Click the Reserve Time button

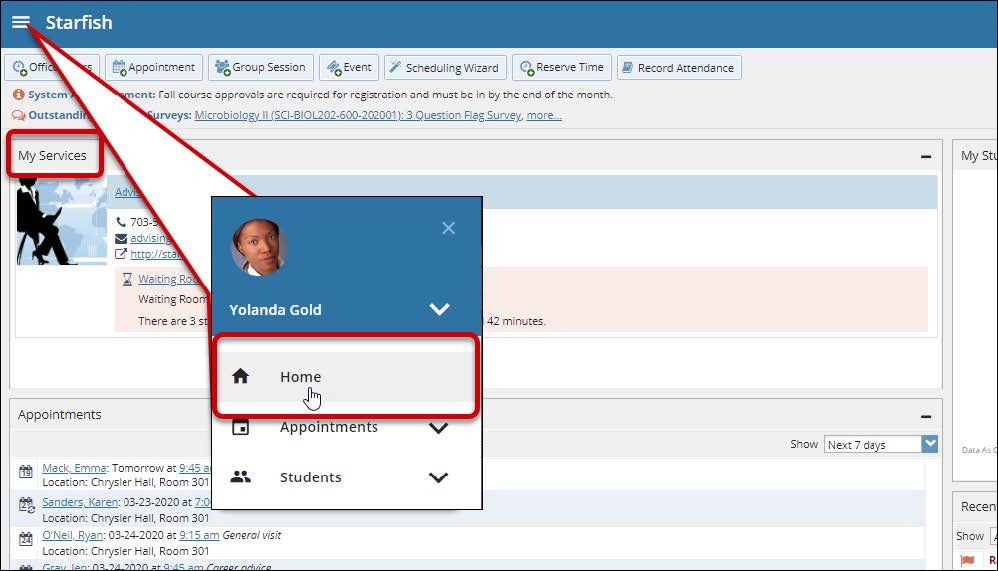[x=561, y=68]
